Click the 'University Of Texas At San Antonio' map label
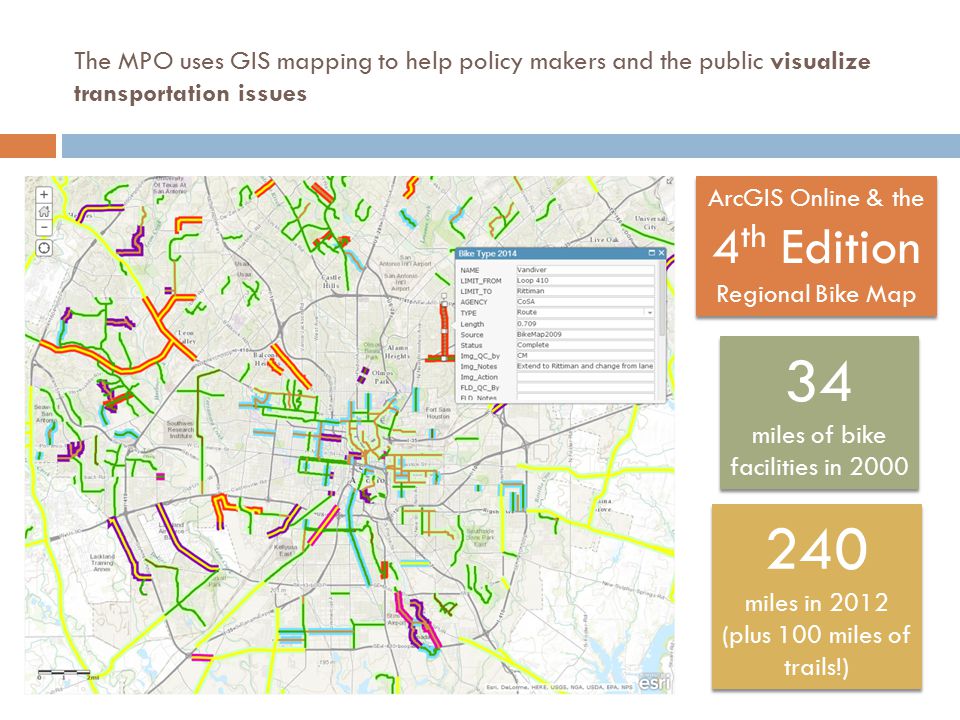The width and height of the screenshot is (960, 720). (169, 185)
